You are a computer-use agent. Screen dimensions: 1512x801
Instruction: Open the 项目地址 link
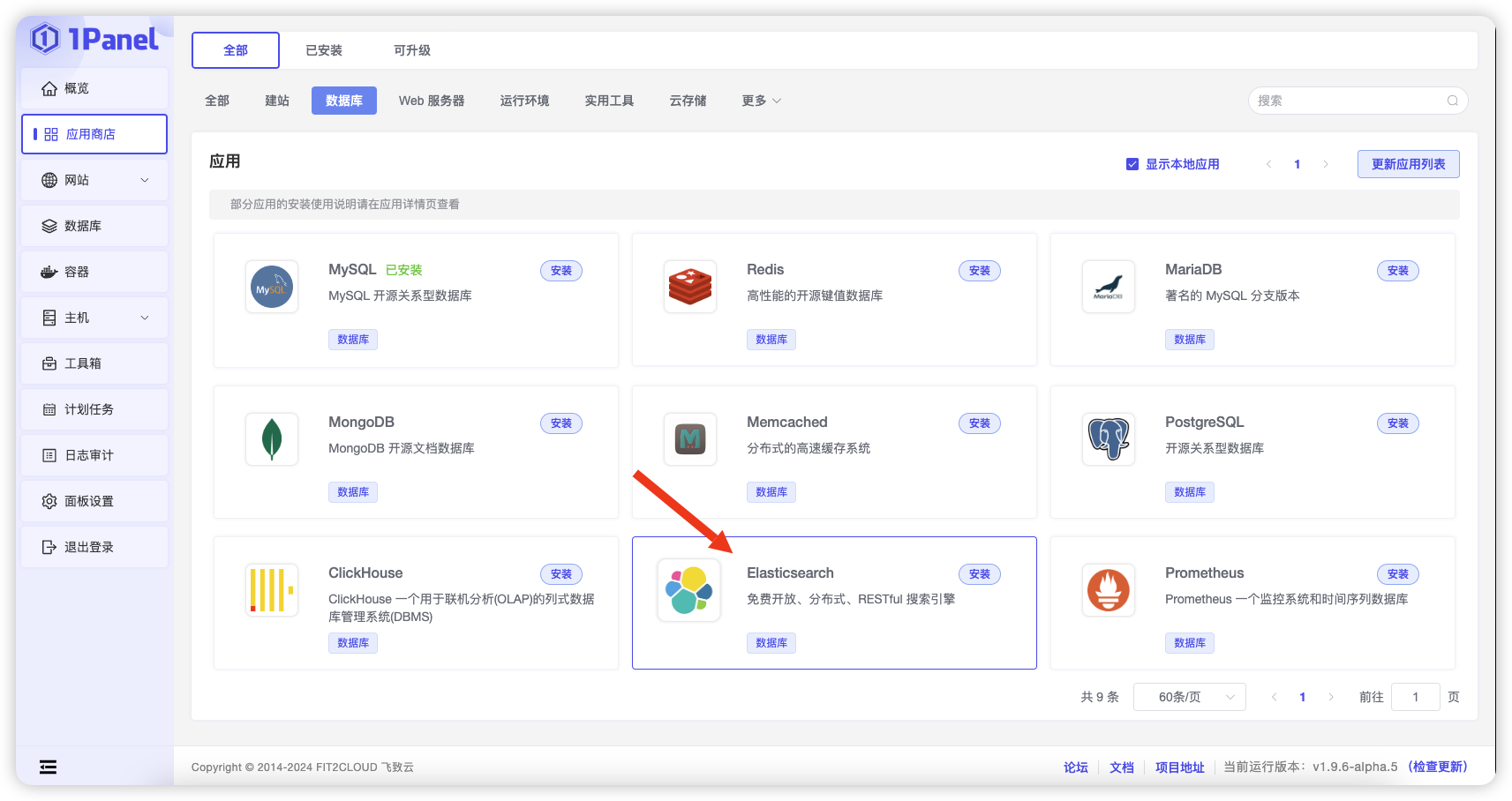click(1180, 767)
